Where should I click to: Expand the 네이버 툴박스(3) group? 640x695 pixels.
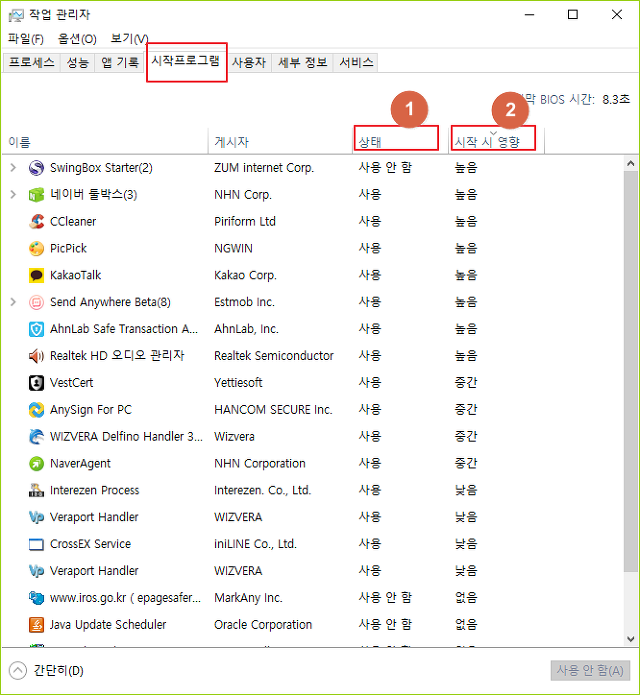13,195
